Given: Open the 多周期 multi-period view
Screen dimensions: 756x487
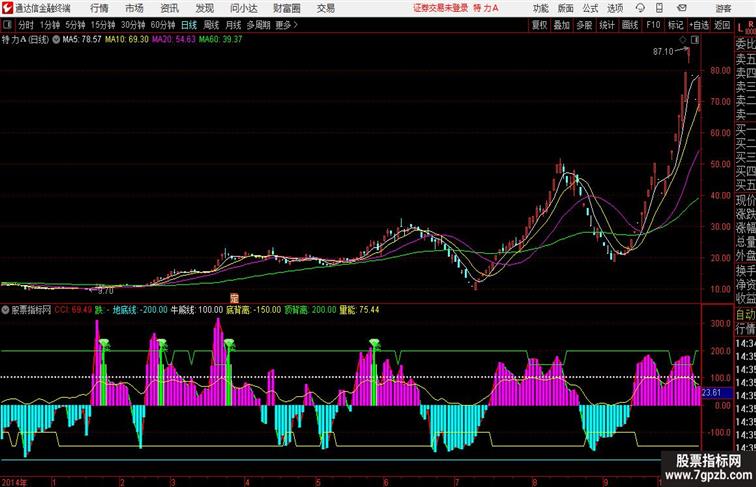Looking at the screenshot, I should coord(258,25).
